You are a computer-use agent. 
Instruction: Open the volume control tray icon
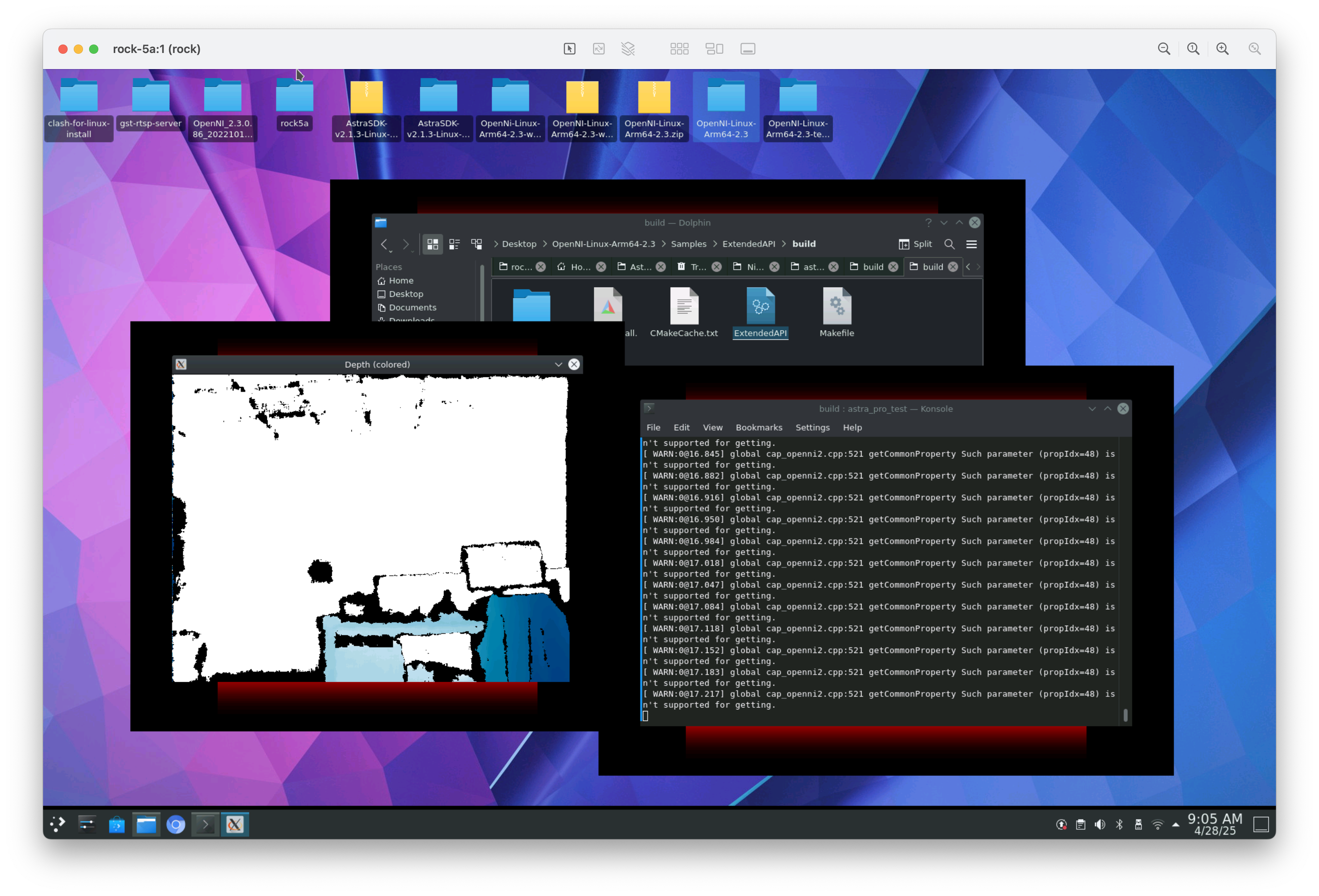click(x=1099, y=825)
